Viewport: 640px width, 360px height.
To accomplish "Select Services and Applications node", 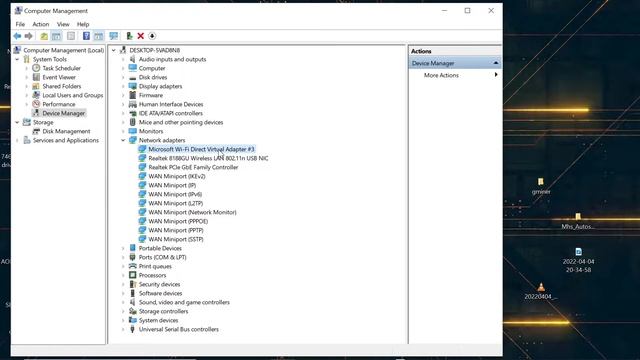I will [66, 140].
